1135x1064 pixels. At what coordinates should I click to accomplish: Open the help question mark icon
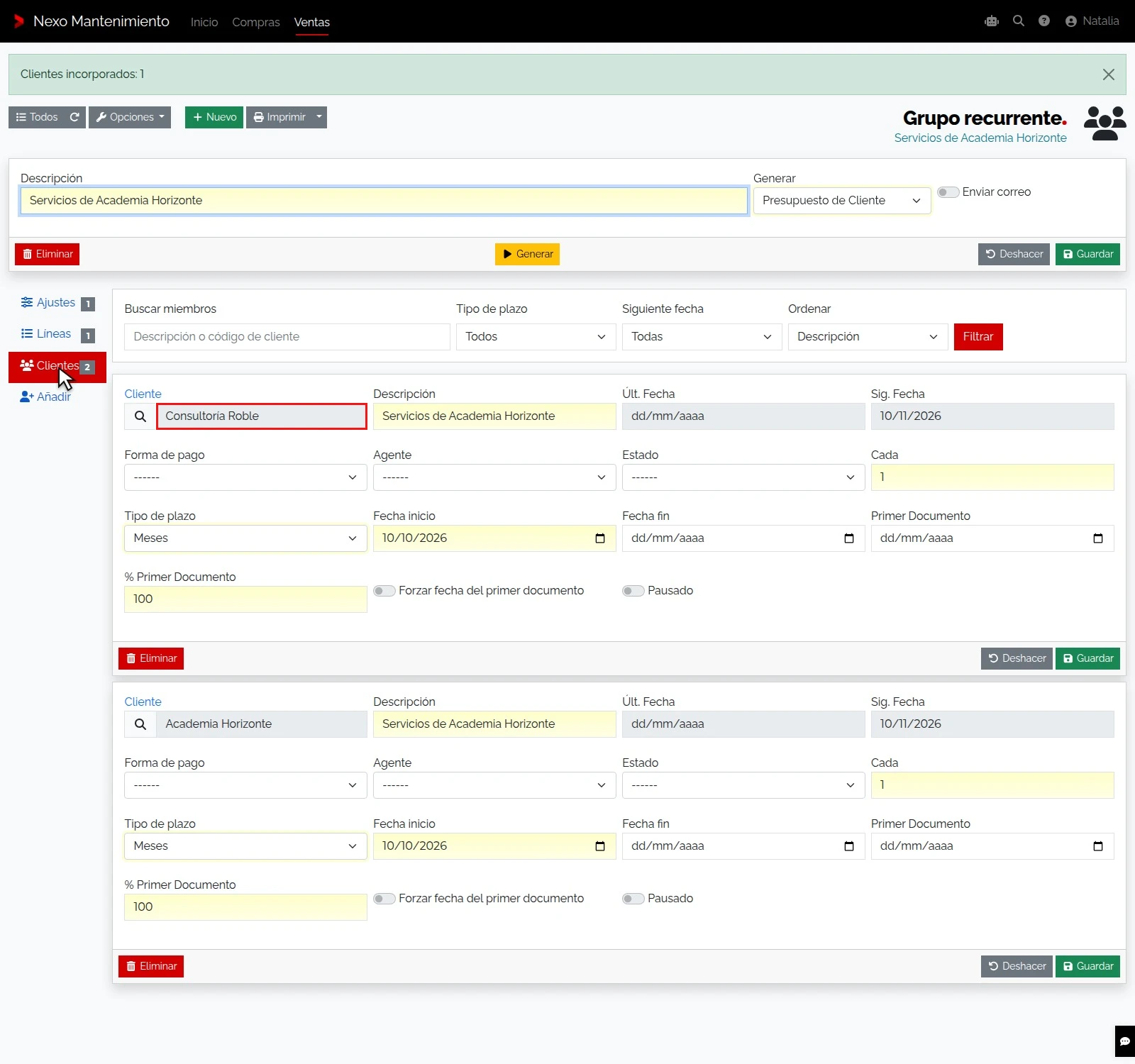pos(1044,21)
